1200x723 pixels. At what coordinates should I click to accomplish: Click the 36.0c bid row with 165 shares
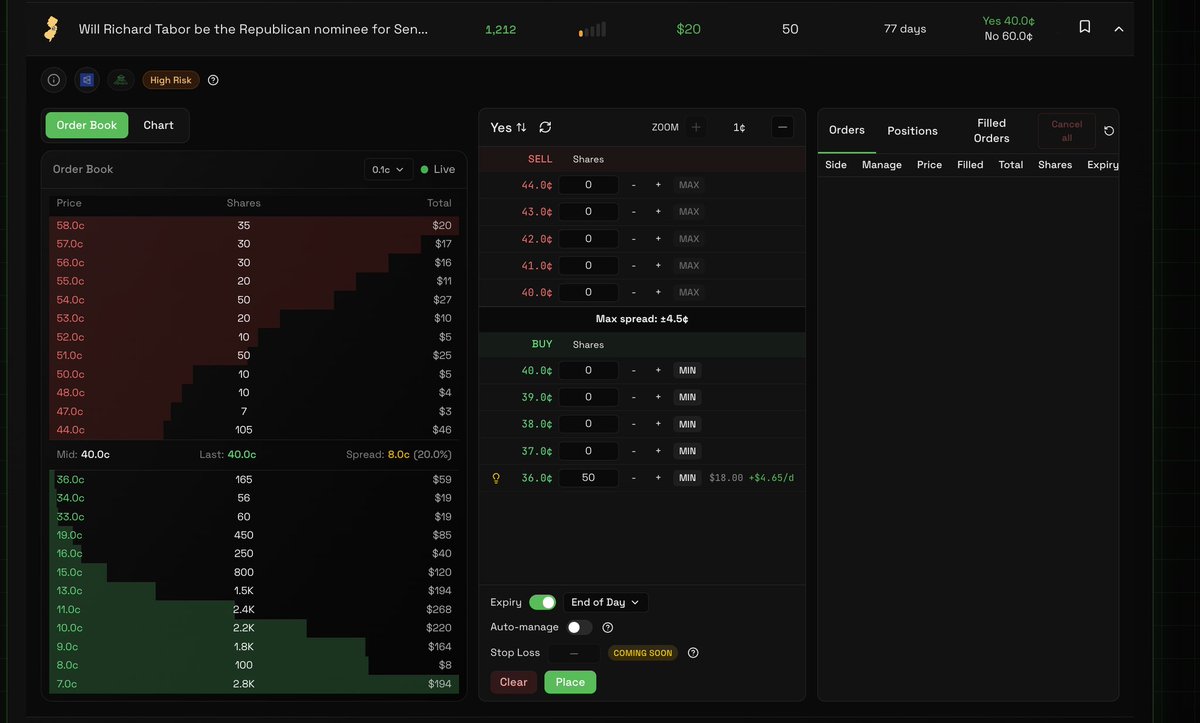click(x=254, y=480)
